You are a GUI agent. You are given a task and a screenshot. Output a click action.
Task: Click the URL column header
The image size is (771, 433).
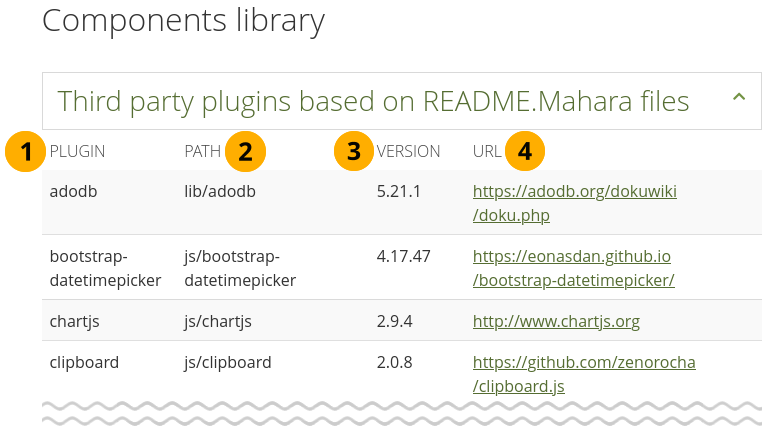487,152
